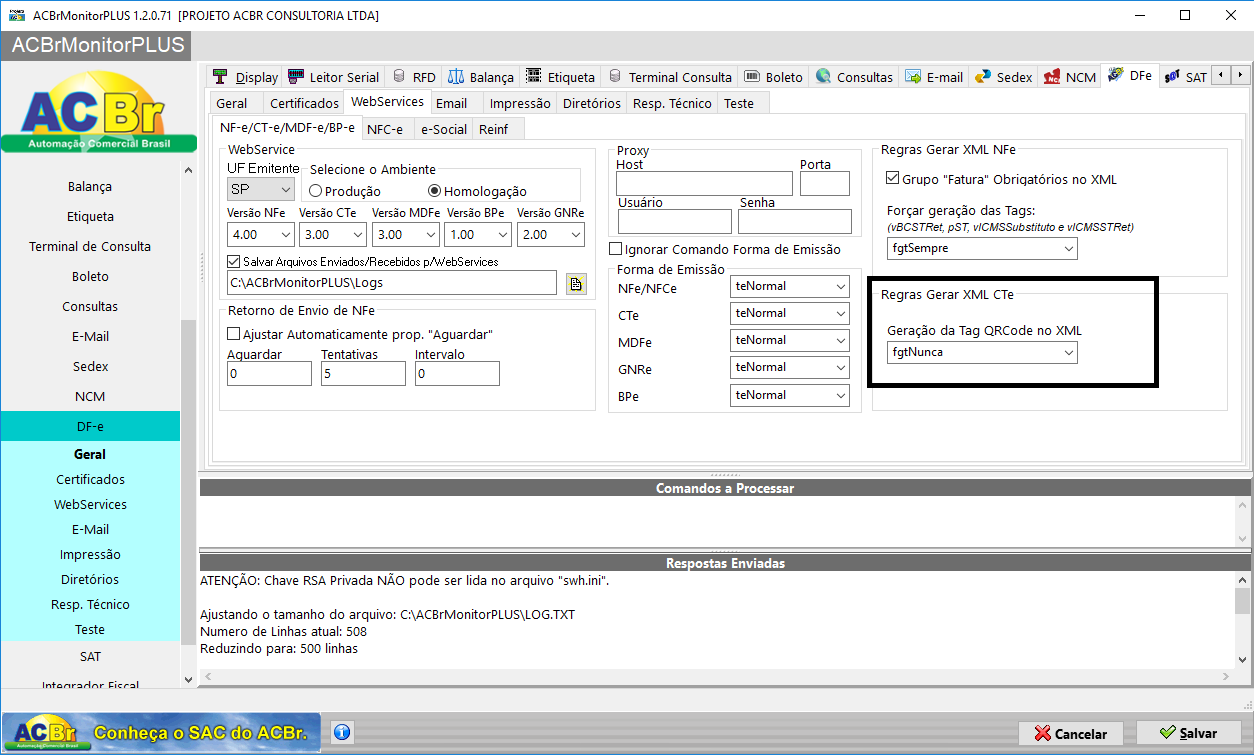Screen dimensions: 1254x755
Task: Select Boleto in the sidebar
Action: [x=90, y=277]
